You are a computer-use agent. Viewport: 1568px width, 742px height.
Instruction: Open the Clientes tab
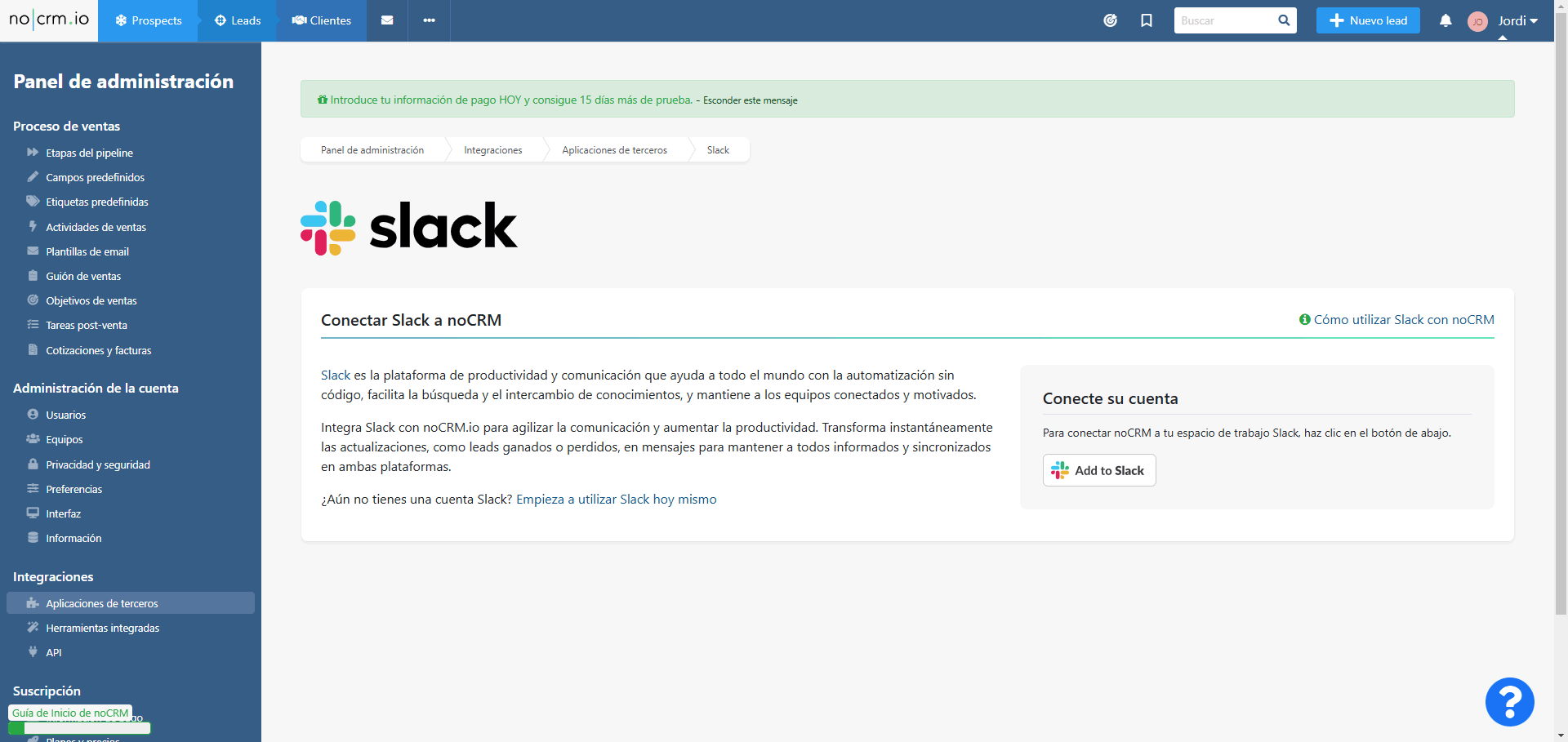[x=321, y=20]
